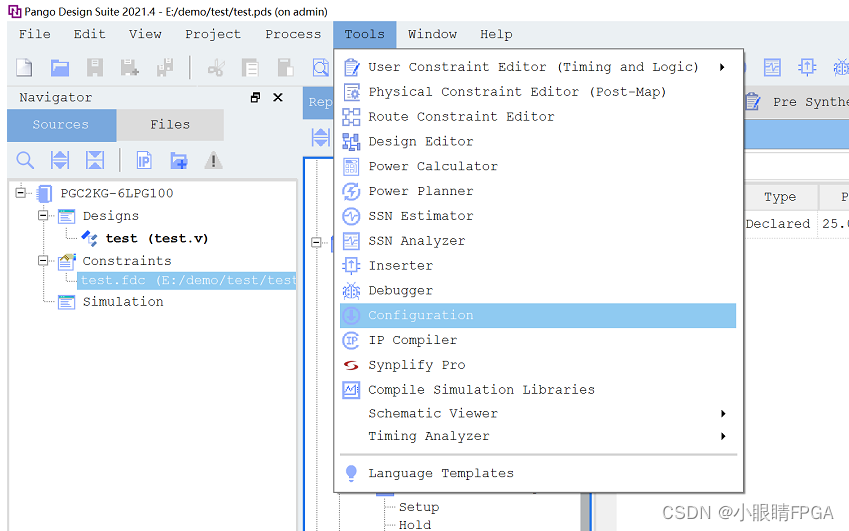Screen dimensions: 849x531
Task: Collapse the Designs tree node
Action: coord(43,215)
